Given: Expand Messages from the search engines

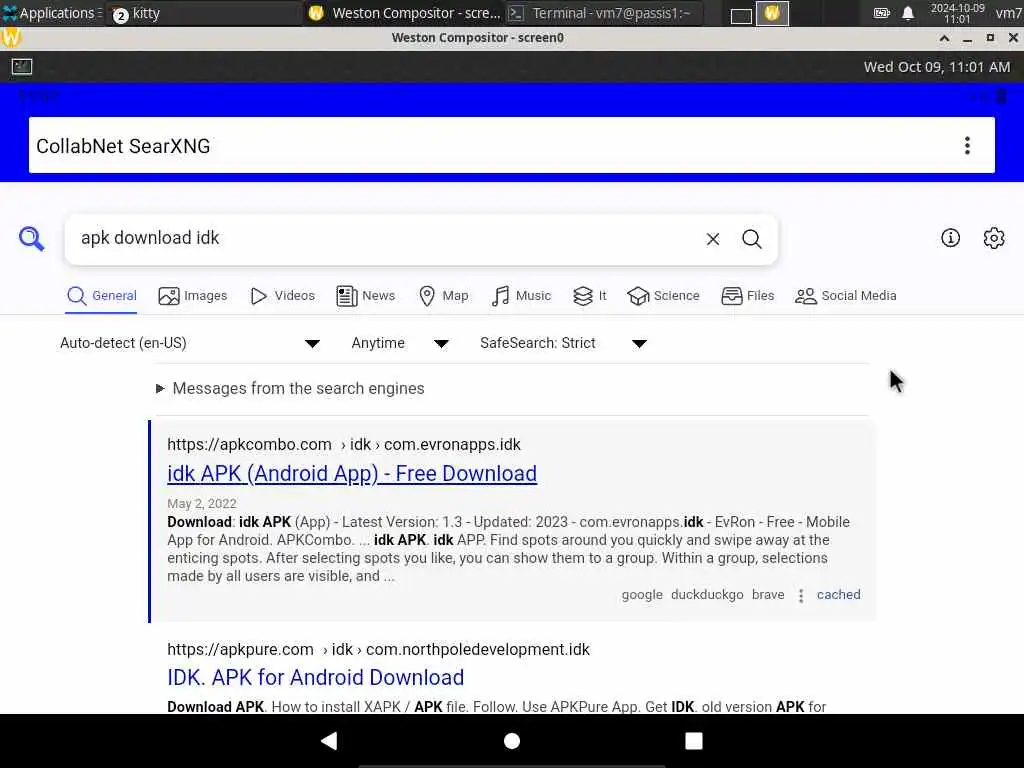Looking at the screenshot, I should point(291,389).
